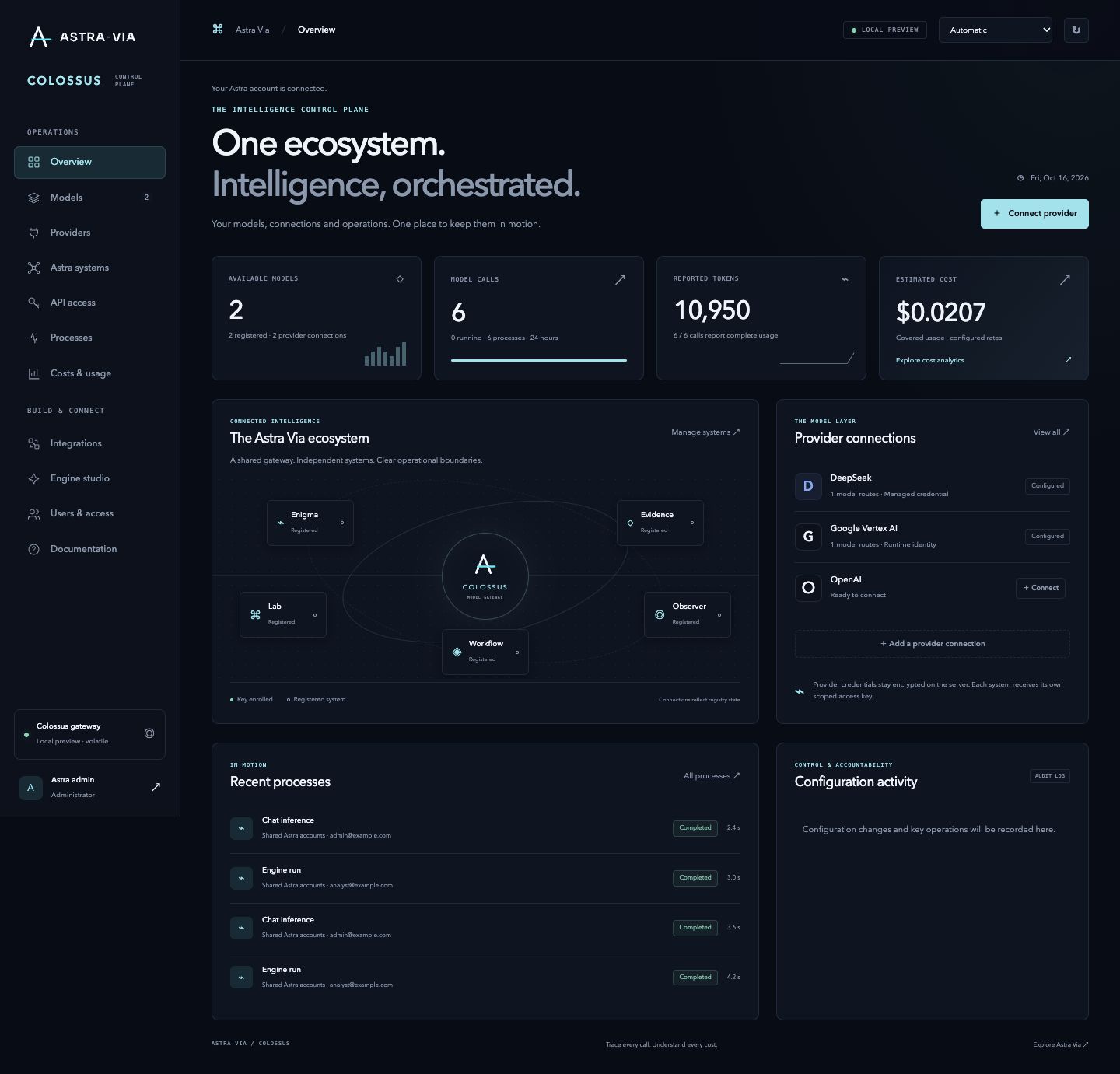Open the All processes link
The height and width of the screenshot is (1074, 1120).
click(x=712, y=776)
